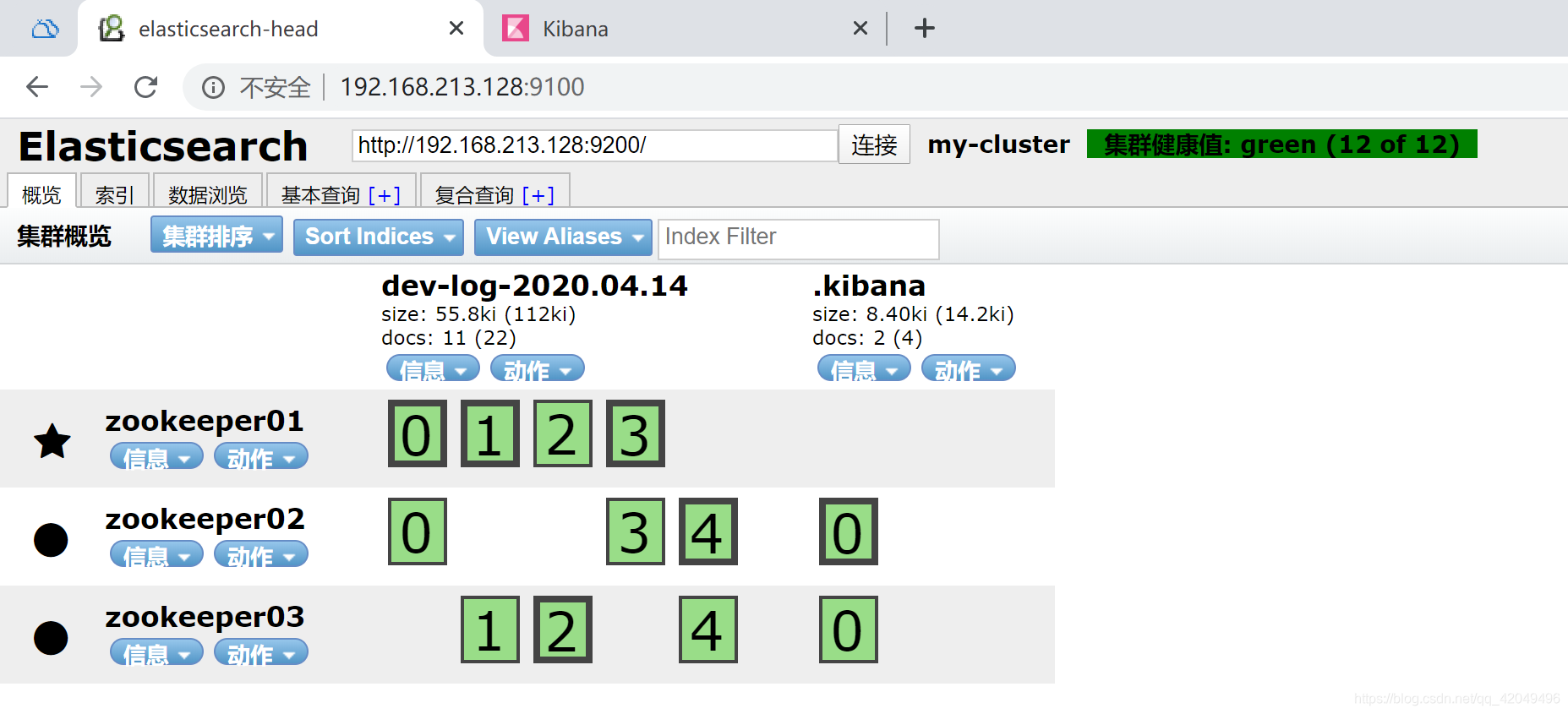This screenshot has height=714, width=1568.
Task: Click the "docs: 11 (22)" text
Action: (x=449, y=338)
